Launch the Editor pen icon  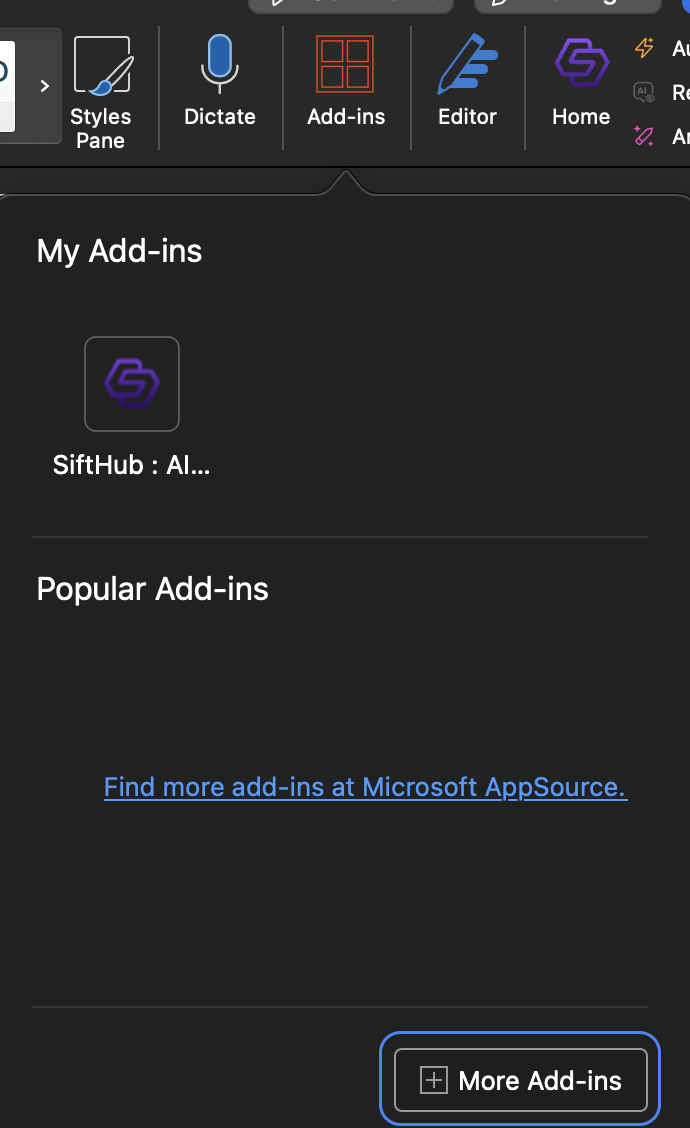[x=467, y=66]
